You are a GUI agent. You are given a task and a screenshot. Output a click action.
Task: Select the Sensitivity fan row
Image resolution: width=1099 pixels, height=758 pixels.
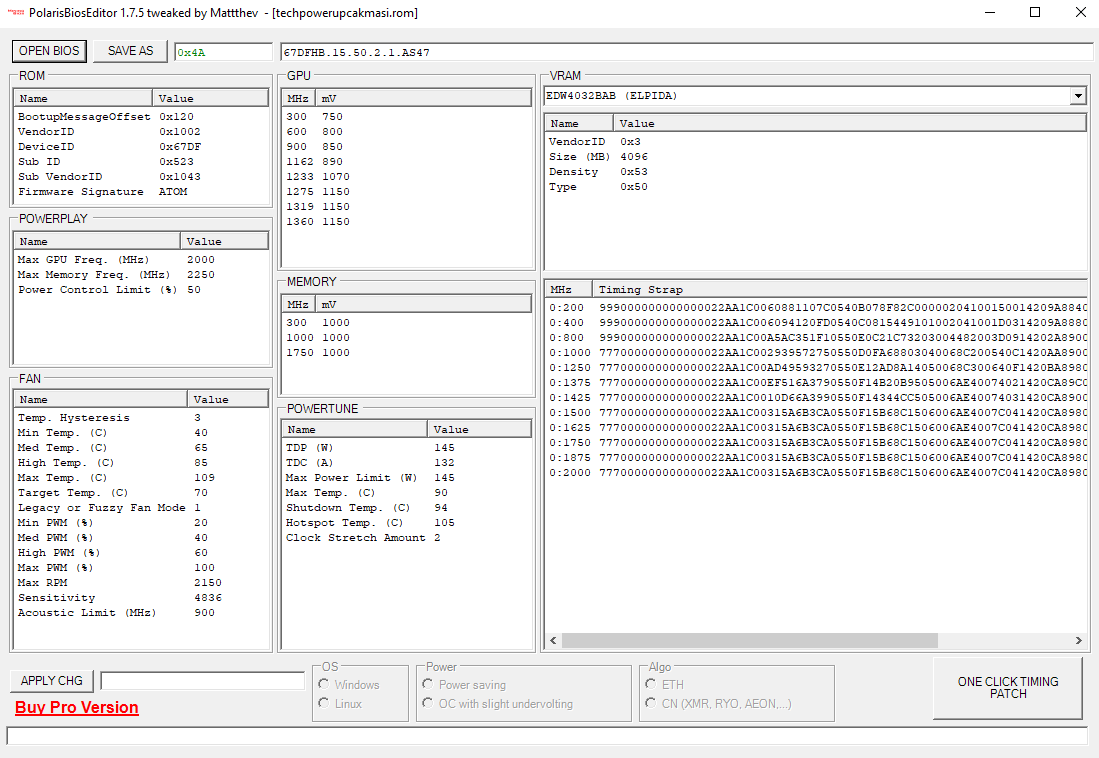click(141, 598)
